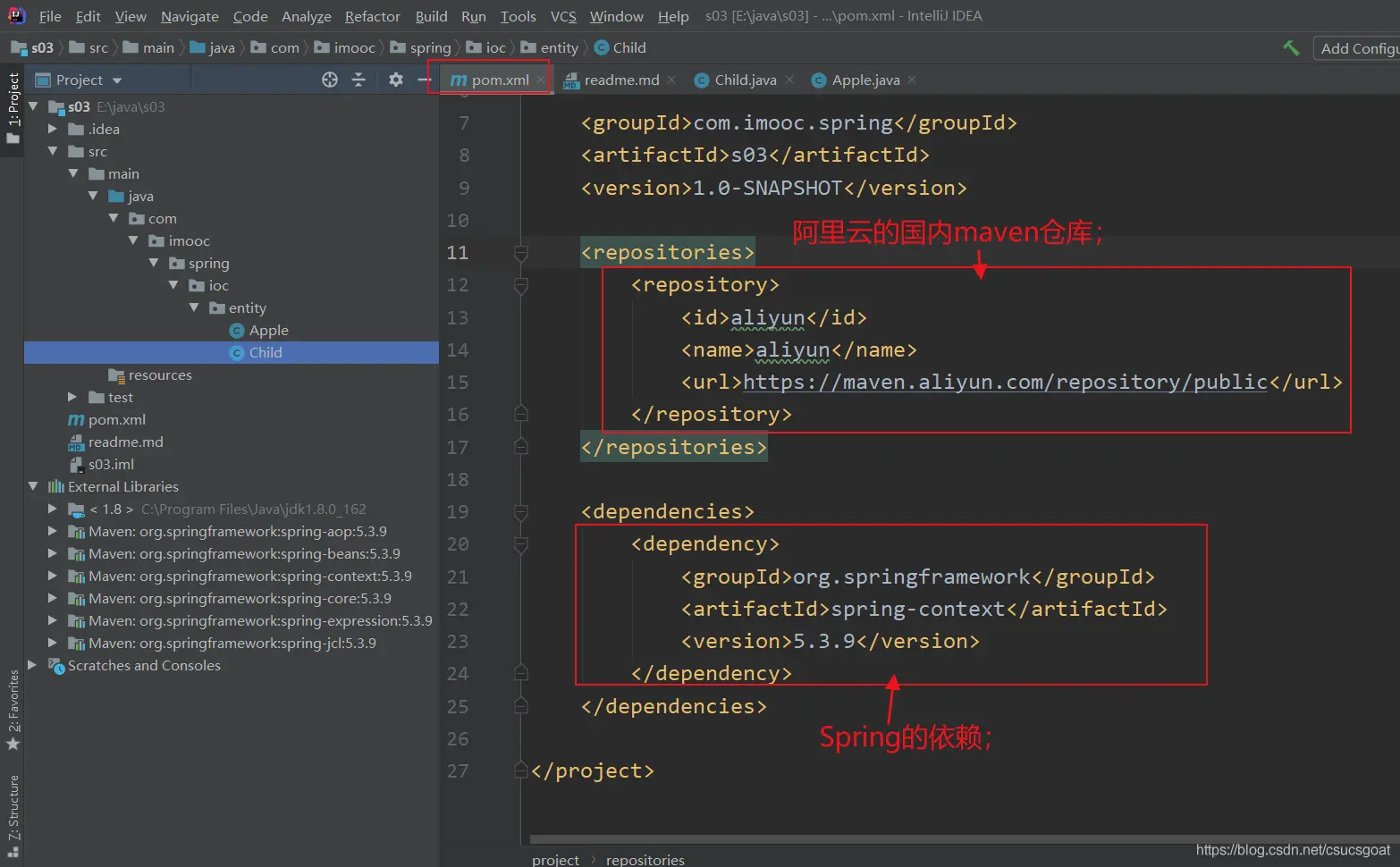Screen dimensions: 1400x867
Task: Click the green Build hammer icon
Action: pos(1291,48)
